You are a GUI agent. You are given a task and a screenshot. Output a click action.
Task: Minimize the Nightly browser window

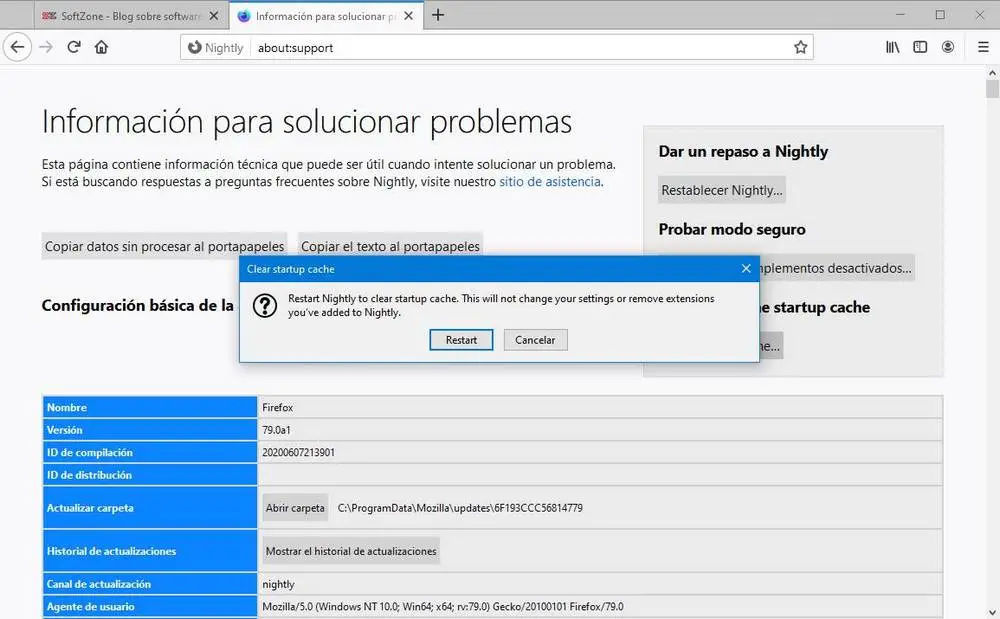901,15
